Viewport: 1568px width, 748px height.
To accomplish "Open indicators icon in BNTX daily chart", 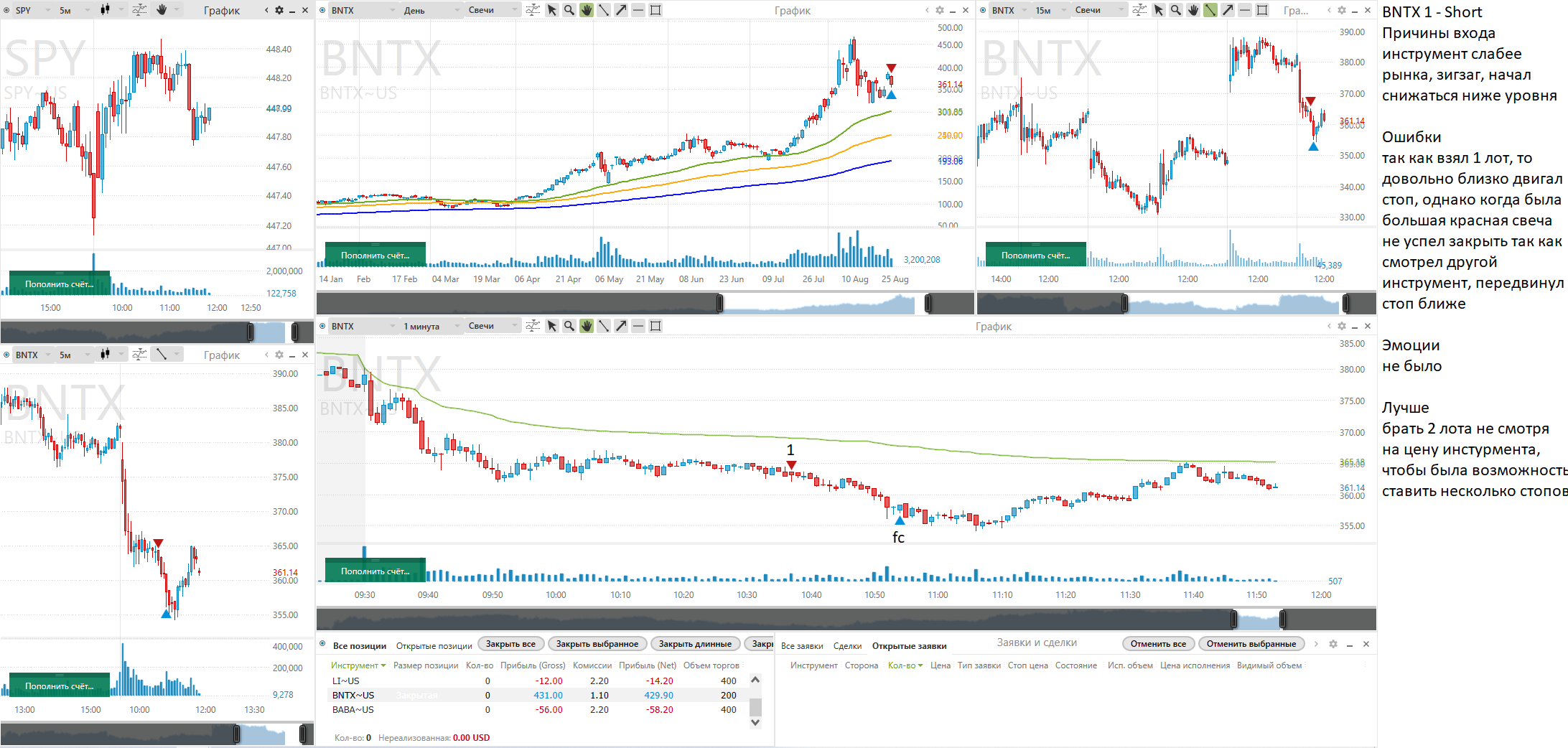I will [x=533, y=10].
